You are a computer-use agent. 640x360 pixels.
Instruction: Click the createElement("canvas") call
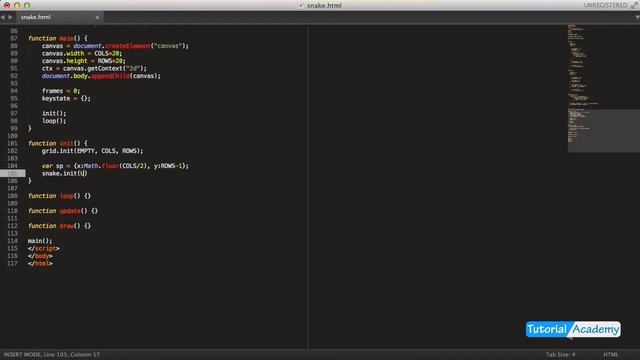coord(147,46)
